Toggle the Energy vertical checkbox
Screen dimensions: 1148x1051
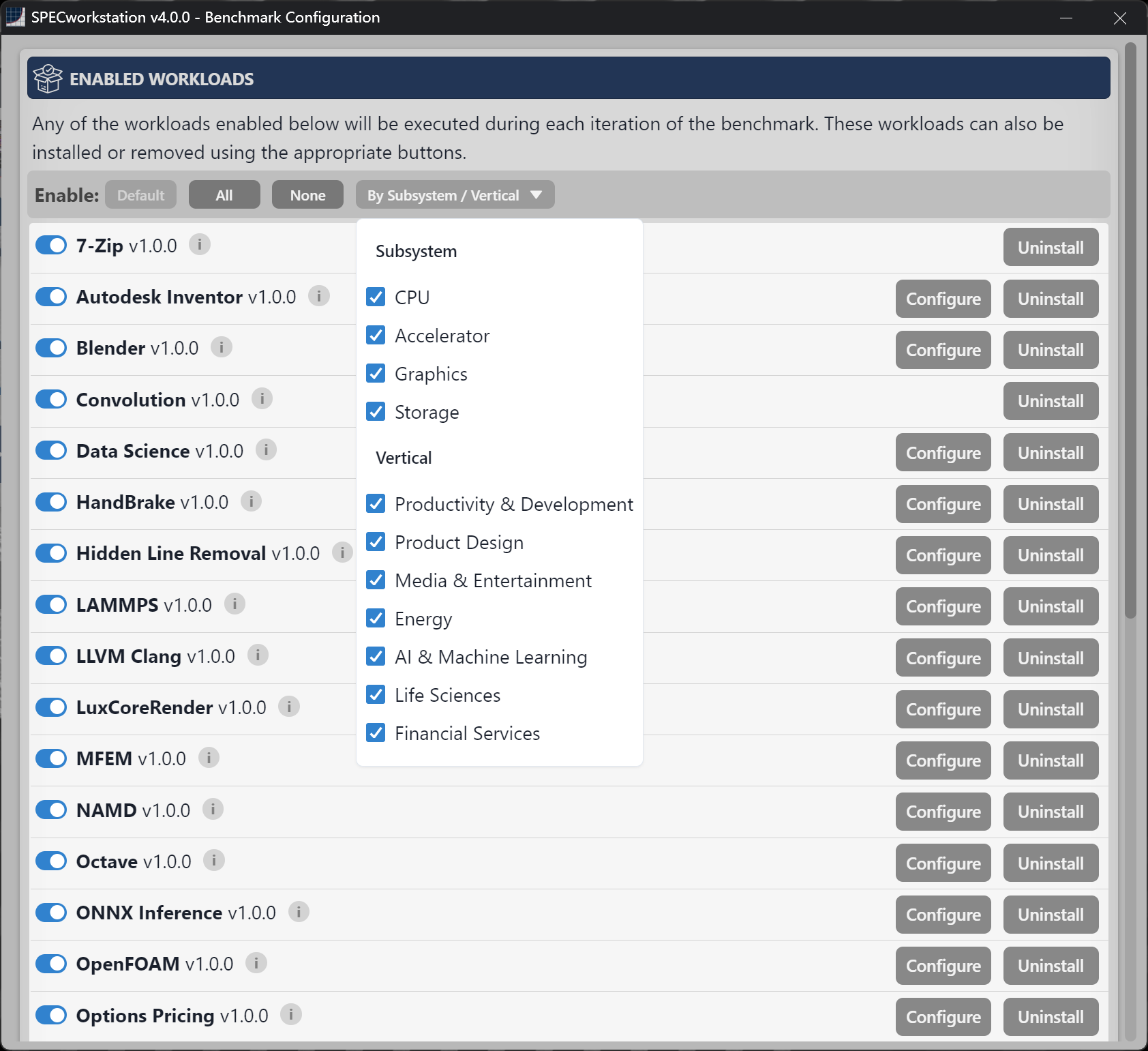click(376, 618)
